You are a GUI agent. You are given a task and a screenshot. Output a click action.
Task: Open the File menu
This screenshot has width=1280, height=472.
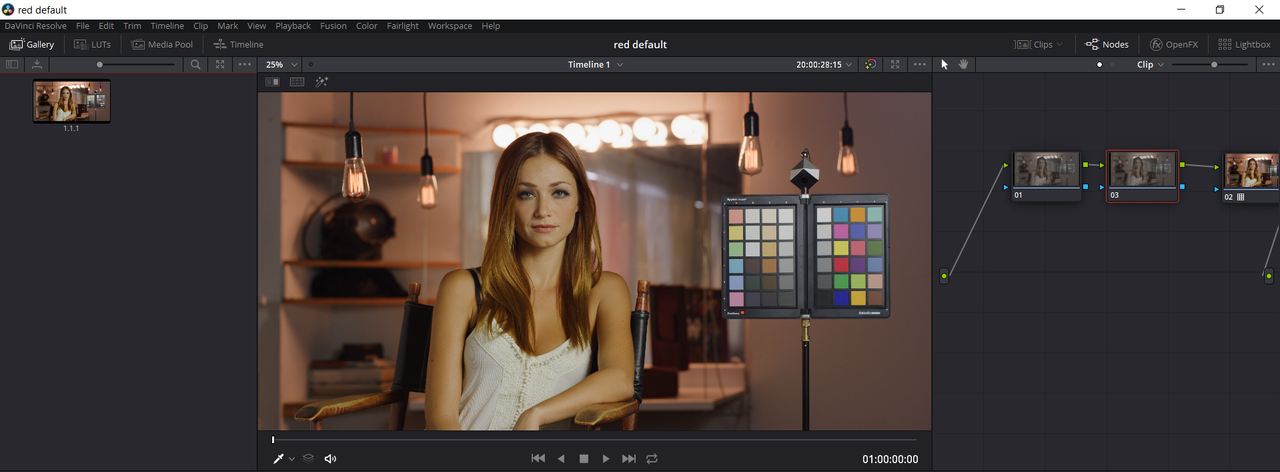(83, 26)
